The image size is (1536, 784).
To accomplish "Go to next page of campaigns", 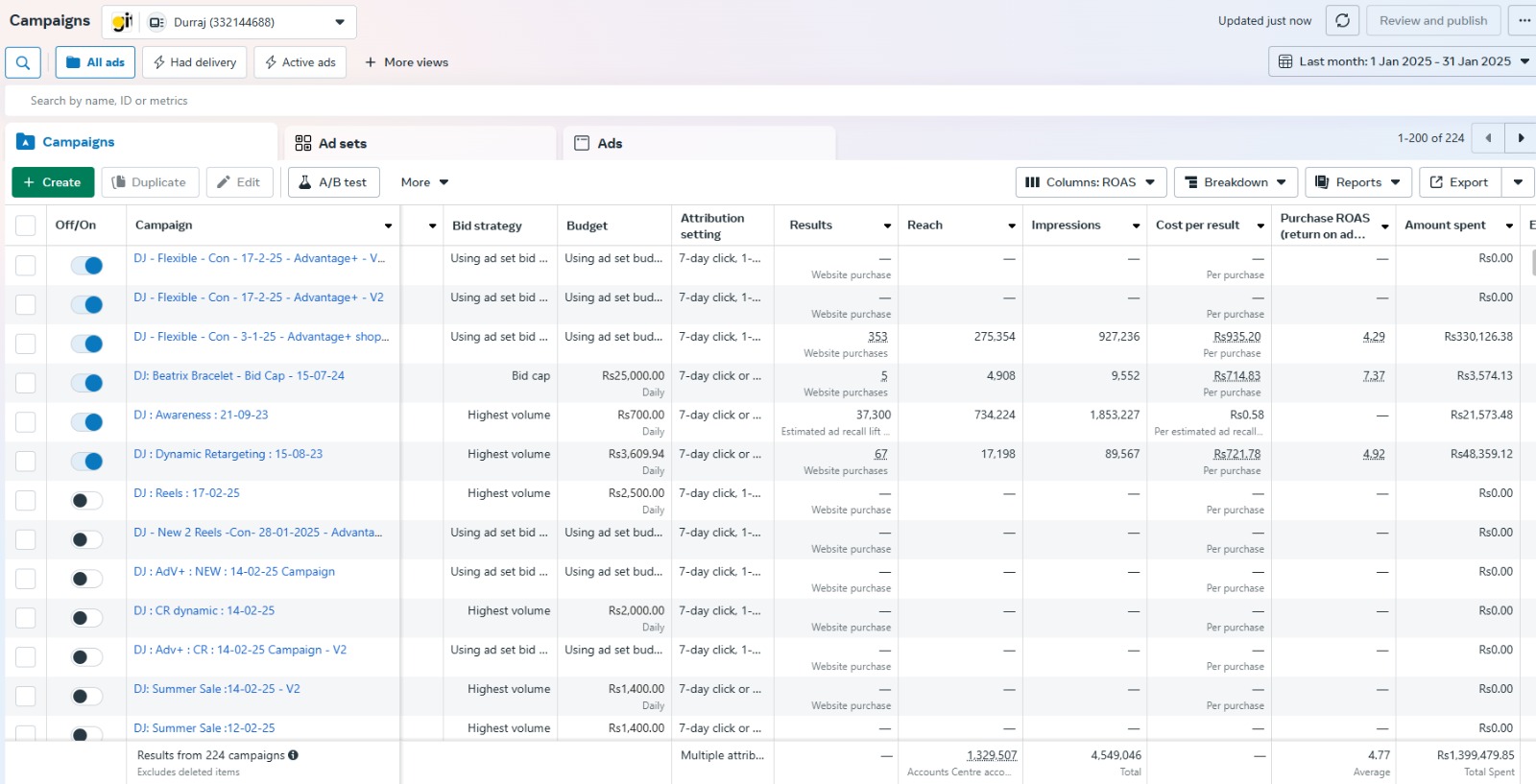I will (1521, 138).
